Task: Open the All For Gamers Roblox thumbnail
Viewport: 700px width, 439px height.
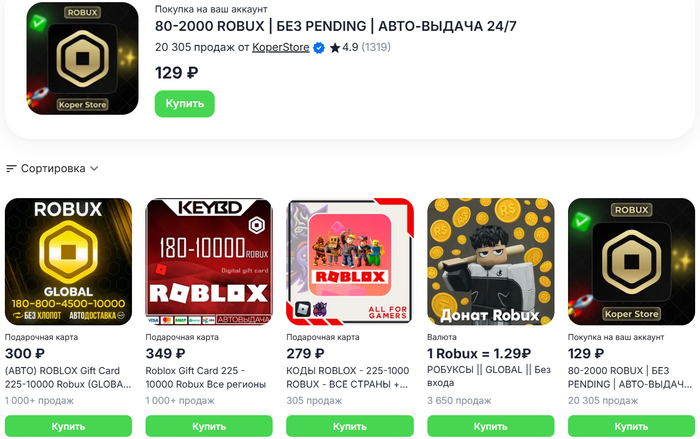Action: [349, 261]
